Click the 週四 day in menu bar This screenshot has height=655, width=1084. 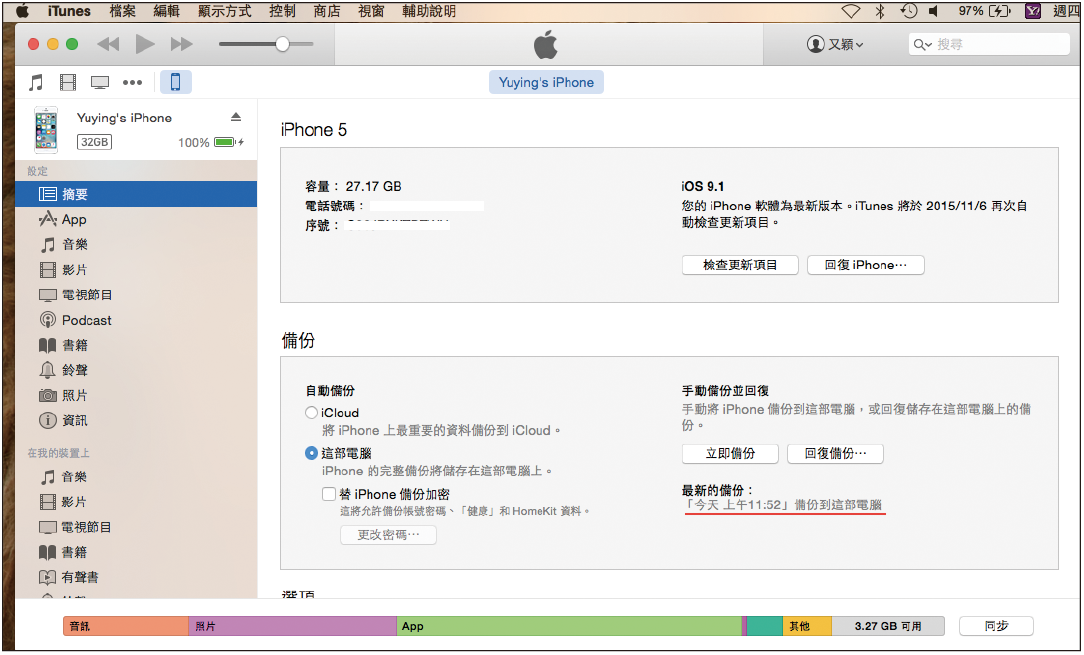coord(1065,11)
